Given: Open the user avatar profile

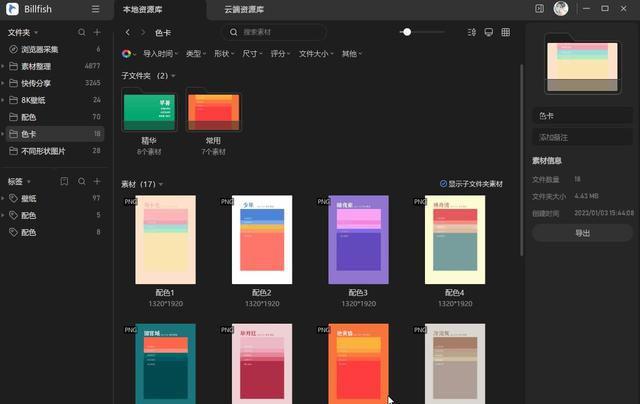Looking at the screenshot, I should click(x=561, y=9).
